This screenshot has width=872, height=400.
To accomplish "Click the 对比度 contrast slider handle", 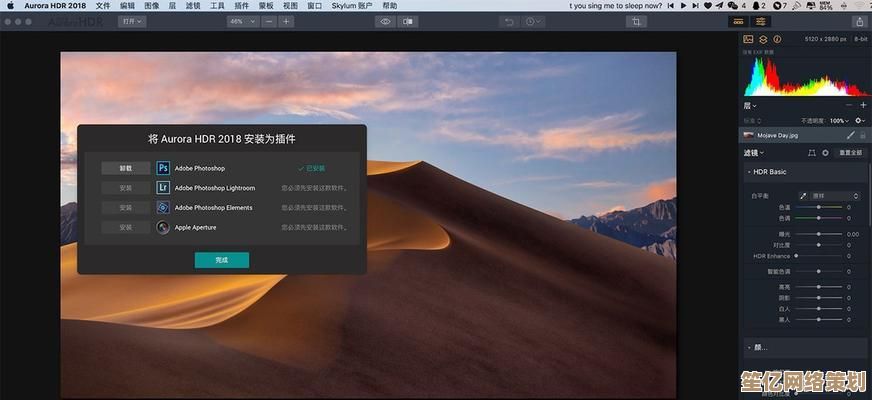I will click(x=819, y=245).
